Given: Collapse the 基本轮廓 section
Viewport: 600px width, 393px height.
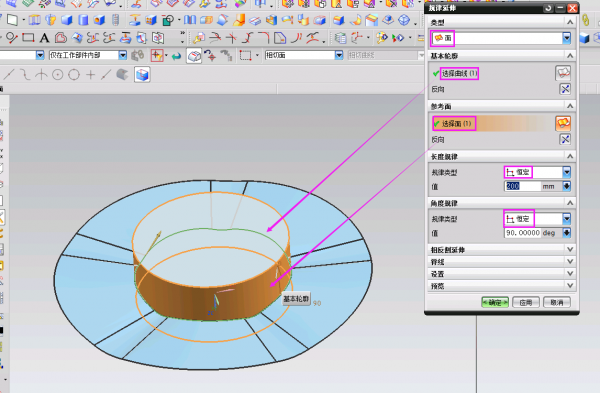Looking at the screenshot, I should [570, 55].
